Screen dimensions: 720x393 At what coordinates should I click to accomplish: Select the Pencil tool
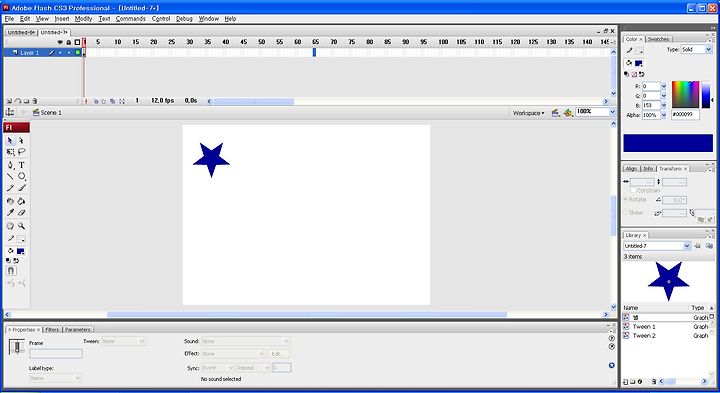tap(10, 188)
